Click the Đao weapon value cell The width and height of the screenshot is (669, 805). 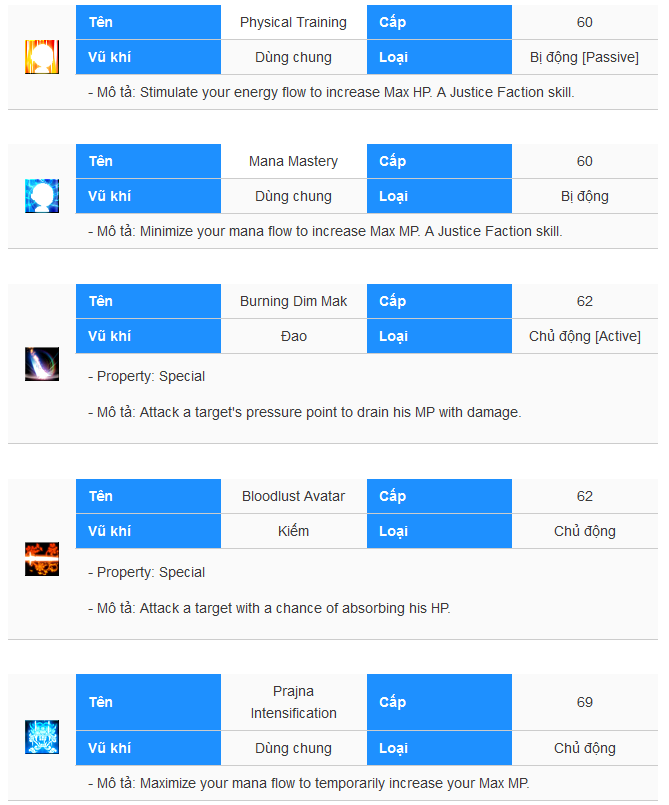tap(294, 336)
